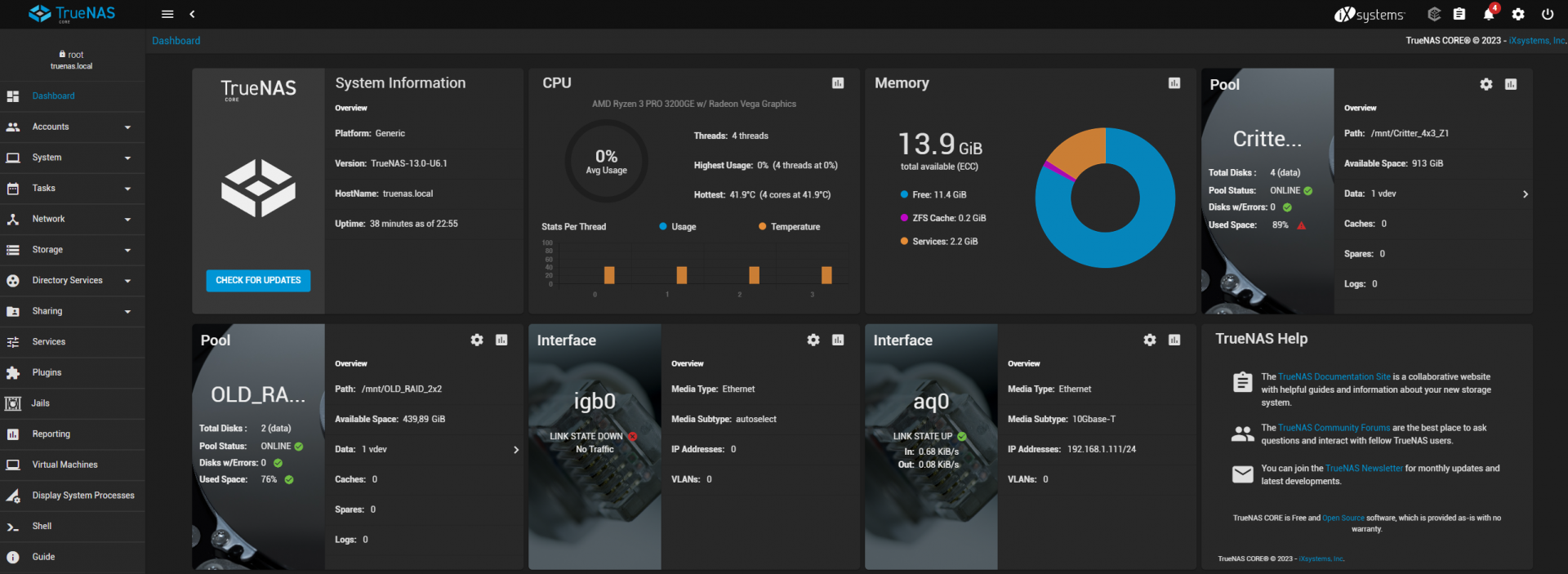Open the Open Source link
Screen dimensions: 1568x574
point(1343,518)
